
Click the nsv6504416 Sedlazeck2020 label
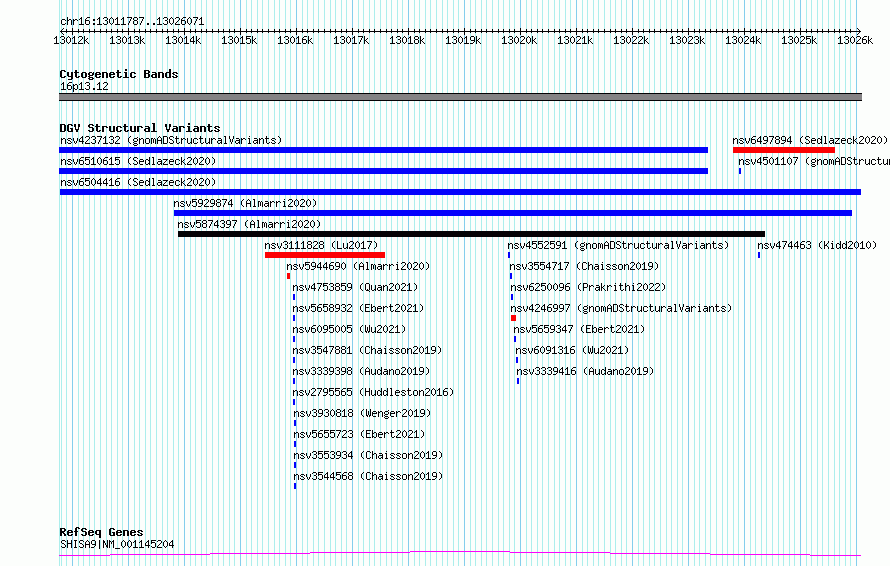tap(138, 182)
